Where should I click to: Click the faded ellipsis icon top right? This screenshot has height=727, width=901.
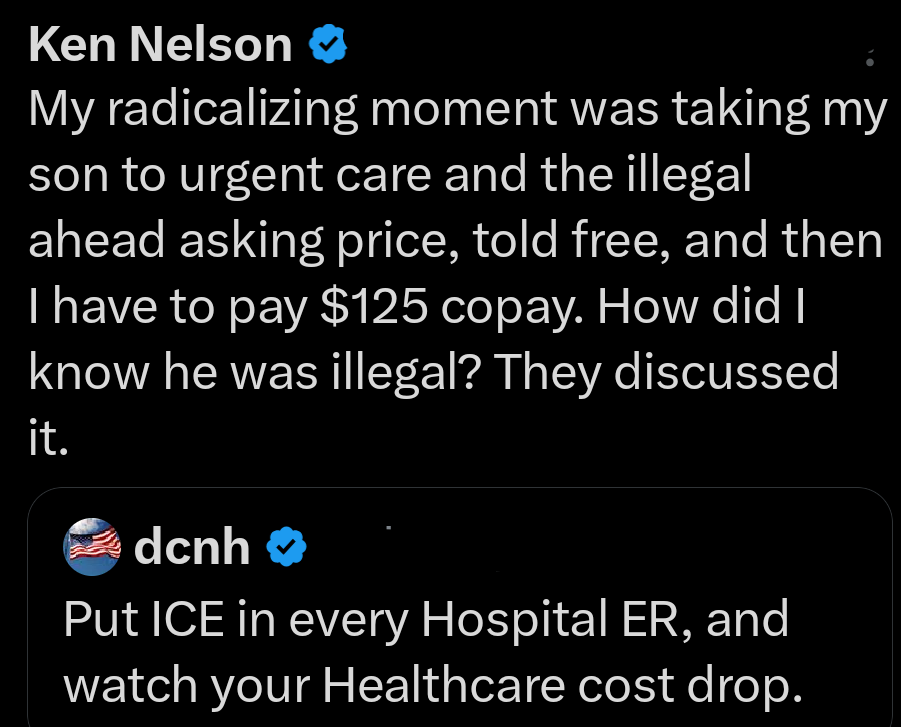coord(869,58)
